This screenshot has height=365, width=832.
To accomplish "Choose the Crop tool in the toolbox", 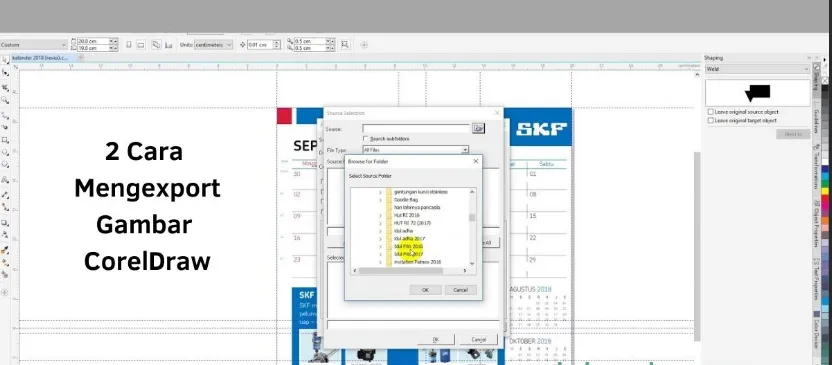I will (x=6, y=88).
